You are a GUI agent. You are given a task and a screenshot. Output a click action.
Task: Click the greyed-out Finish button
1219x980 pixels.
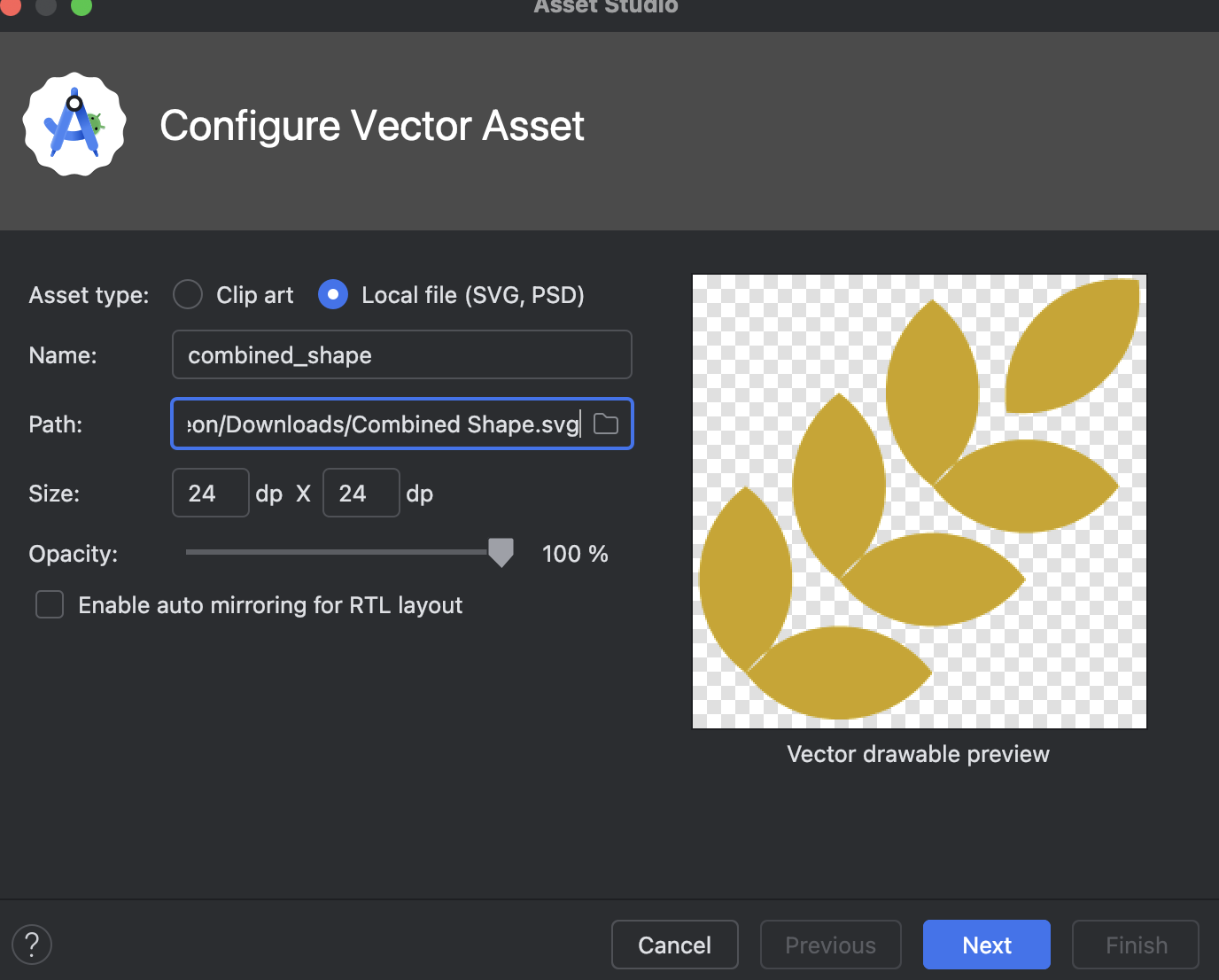(x=1135, y=945)
